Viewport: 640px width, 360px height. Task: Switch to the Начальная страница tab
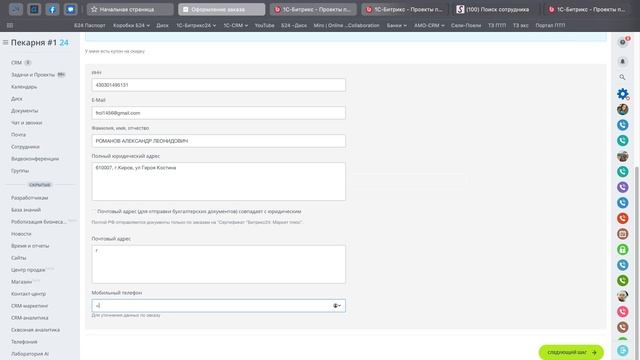pyautogui.click(x=130, y=9)
